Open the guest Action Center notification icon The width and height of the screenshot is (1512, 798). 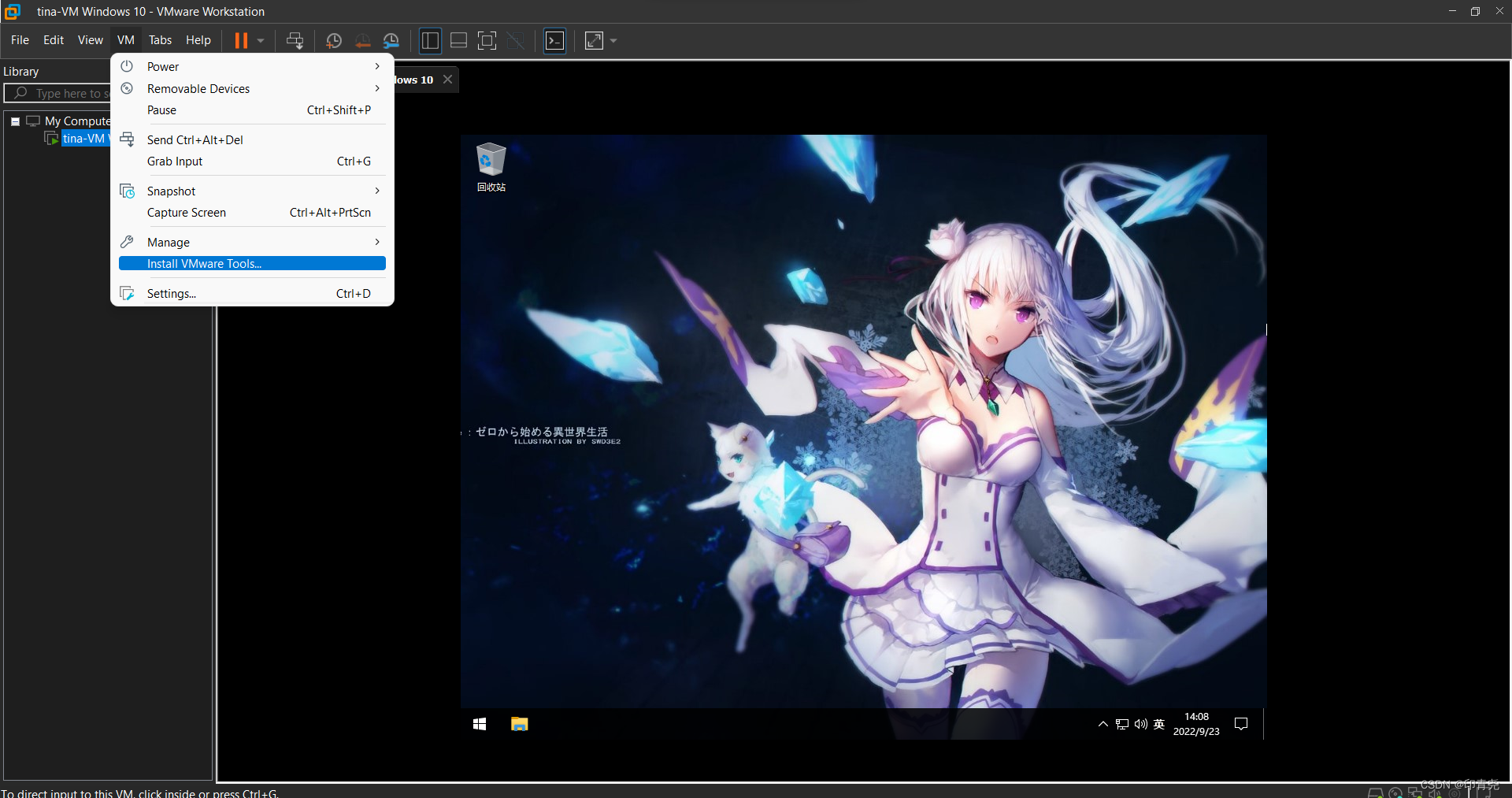[x=1241, y=724]
